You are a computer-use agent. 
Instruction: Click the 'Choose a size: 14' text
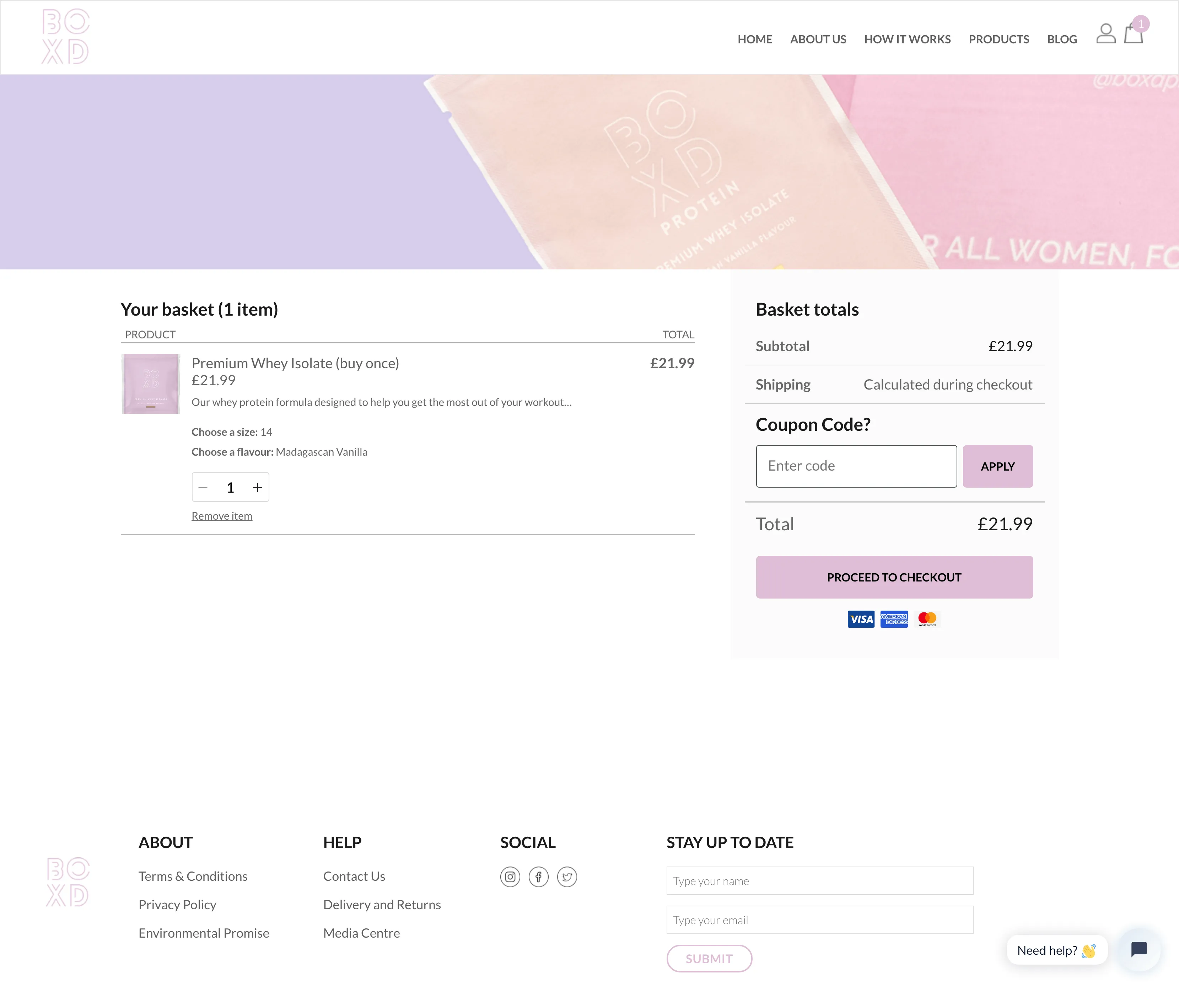232,432
